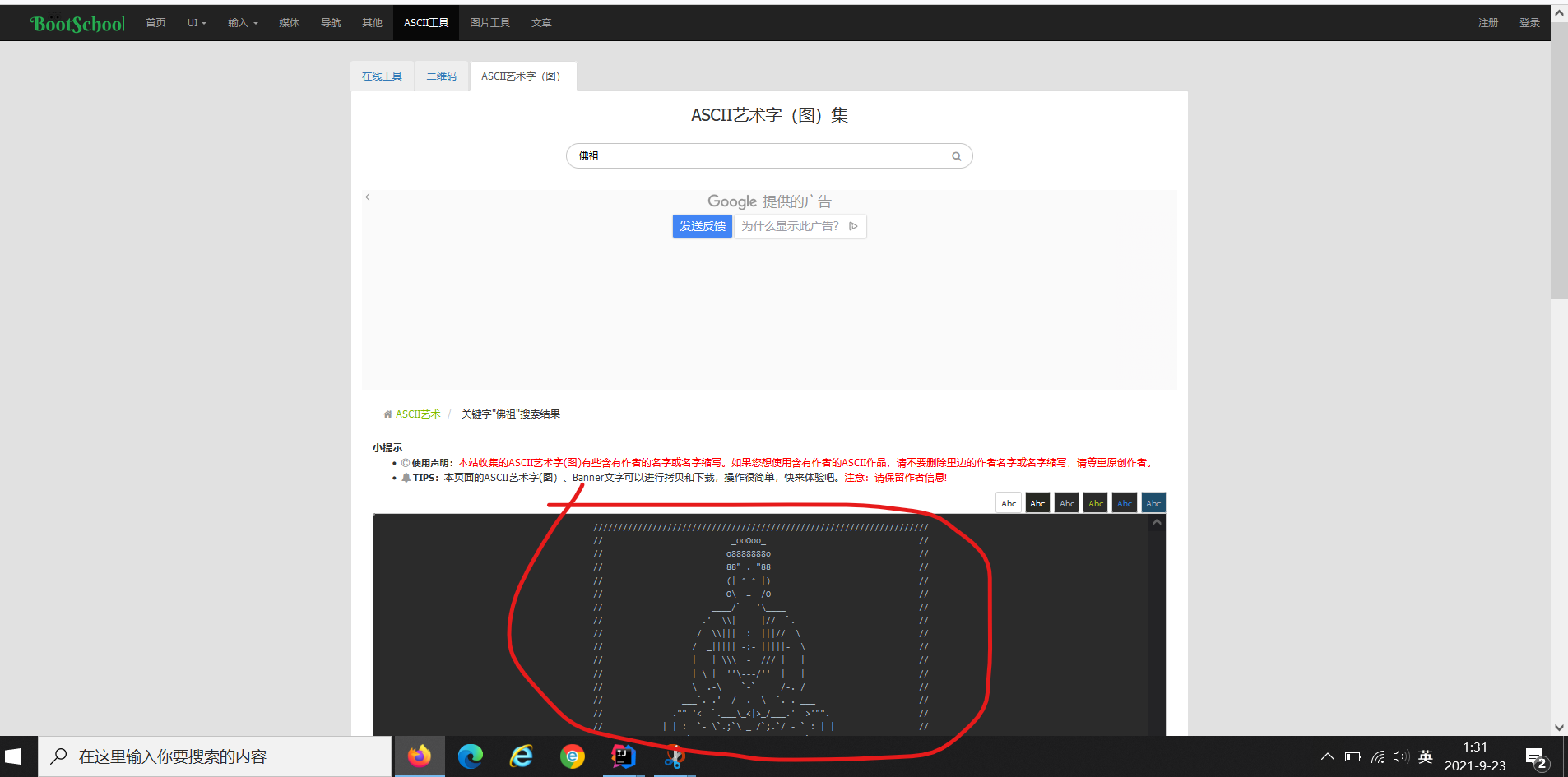
Task: Open Firefox from the taskbar
Action: click(x=419, y=756)
